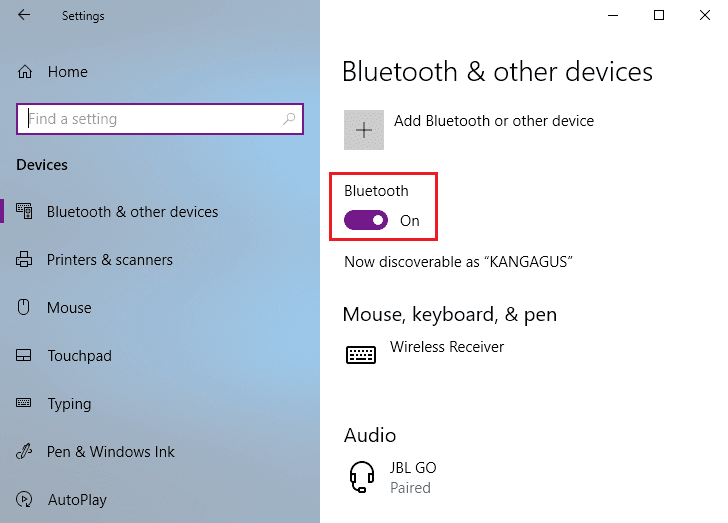Click the Touchpad icon in sidebar

[x=25, y=356]
